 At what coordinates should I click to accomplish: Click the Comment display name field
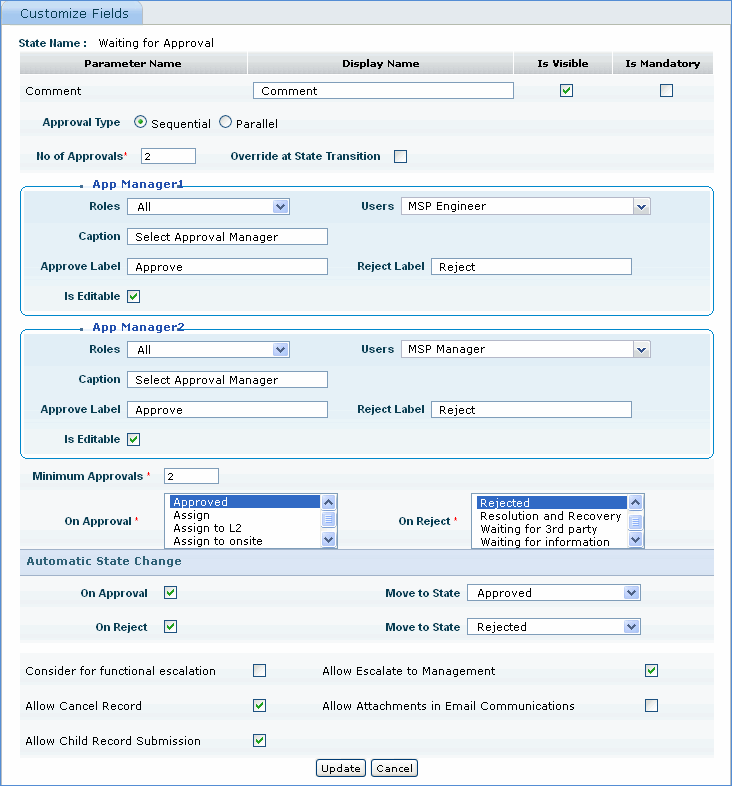coord(383,91)
